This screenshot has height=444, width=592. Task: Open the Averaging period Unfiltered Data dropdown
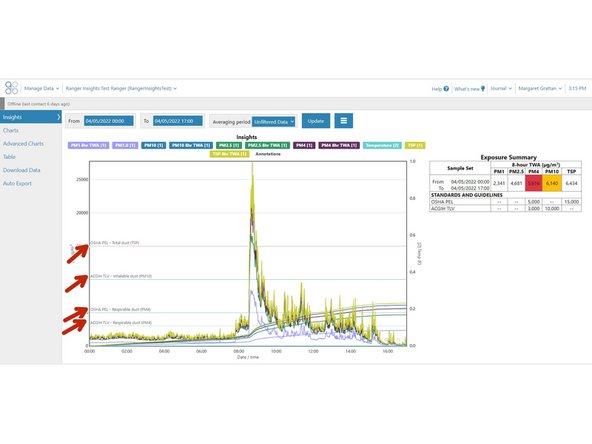pyautogui.click(x=274, y=122)
